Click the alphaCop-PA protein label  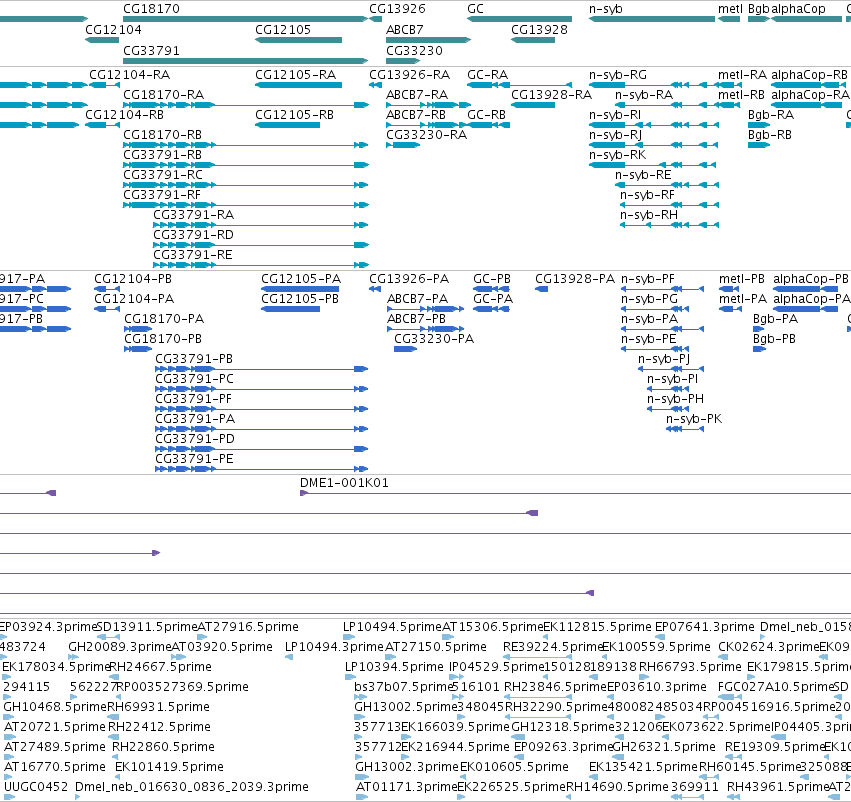(812, 298)
